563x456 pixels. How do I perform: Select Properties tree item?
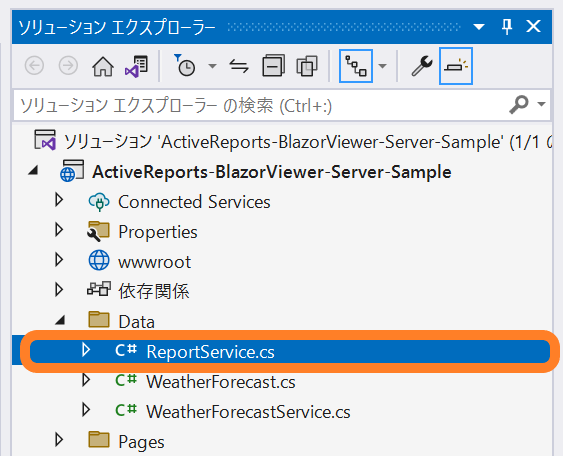coord(158,232)
